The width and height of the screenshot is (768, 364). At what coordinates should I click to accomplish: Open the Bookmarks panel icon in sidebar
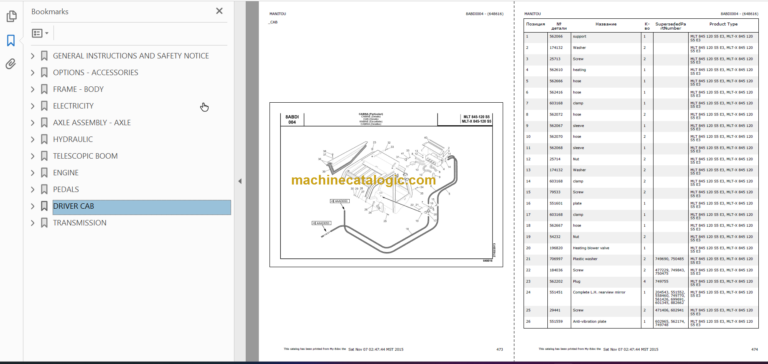click(11, 40)
